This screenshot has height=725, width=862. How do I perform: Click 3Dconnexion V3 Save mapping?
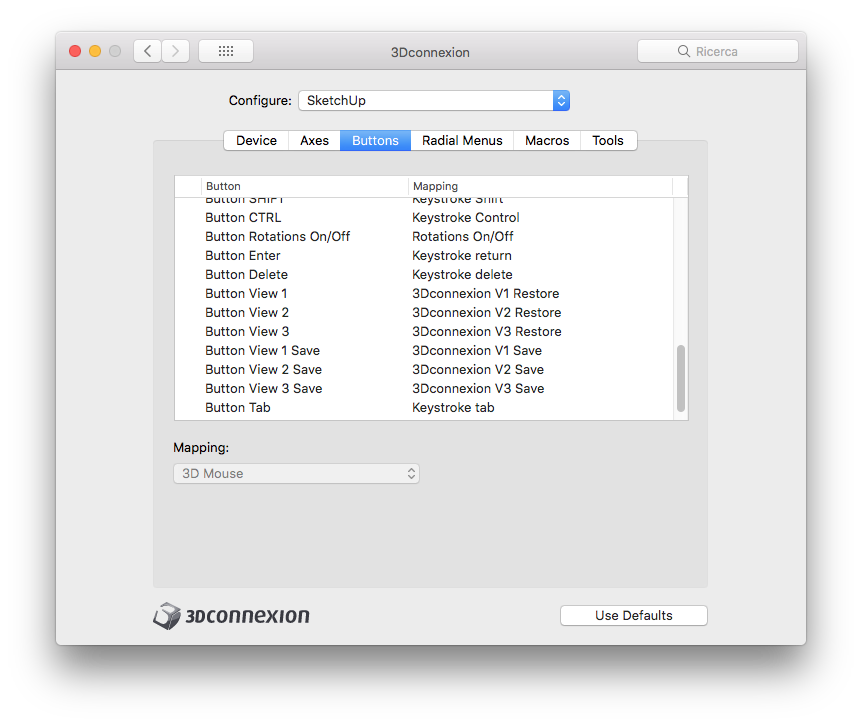[x=478, y=389]
